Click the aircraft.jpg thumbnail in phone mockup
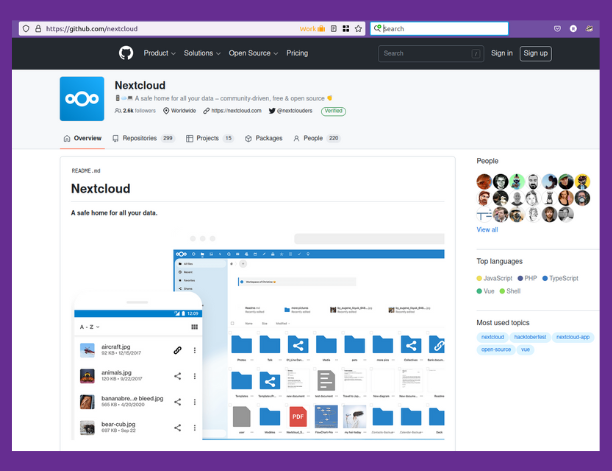612x471 pixels. tap(87, 350)
